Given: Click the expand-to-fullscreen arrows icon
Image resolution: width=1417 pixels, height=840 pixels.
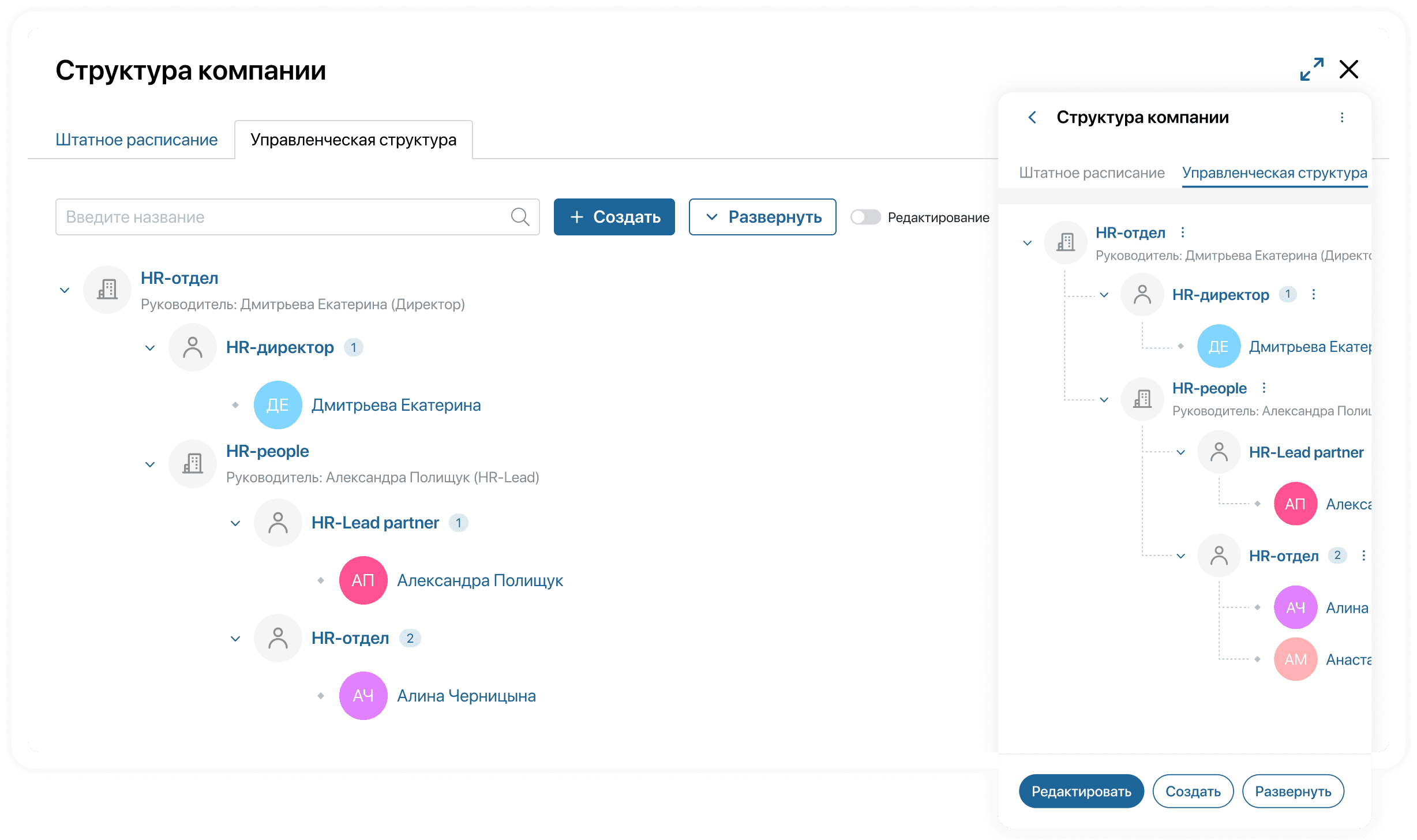Looking at the screenshot, I should pyautogui.click(x=1311, y=70).
